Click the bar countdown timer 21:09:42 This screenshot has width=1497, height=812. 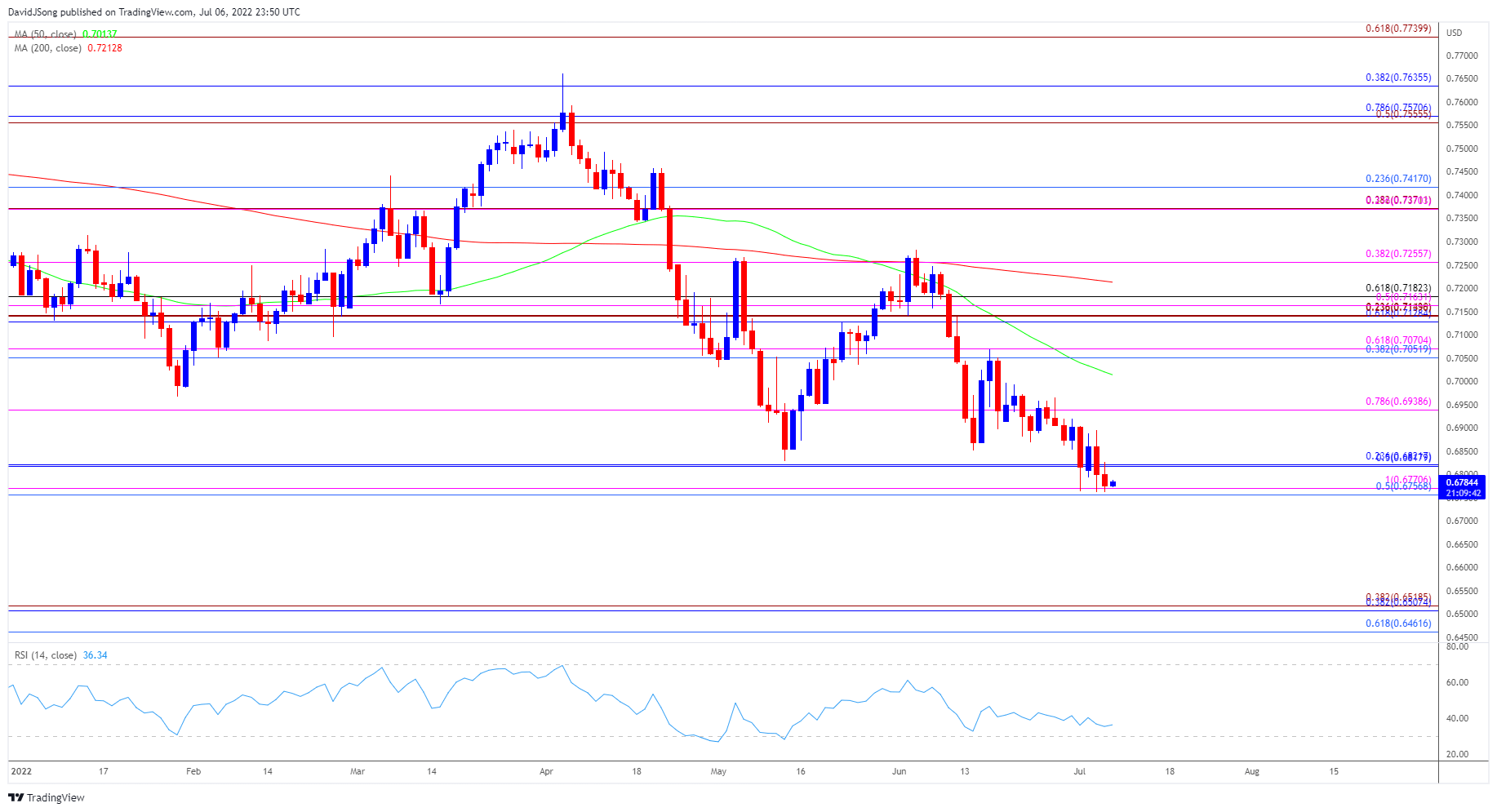tap(1462, 493)
